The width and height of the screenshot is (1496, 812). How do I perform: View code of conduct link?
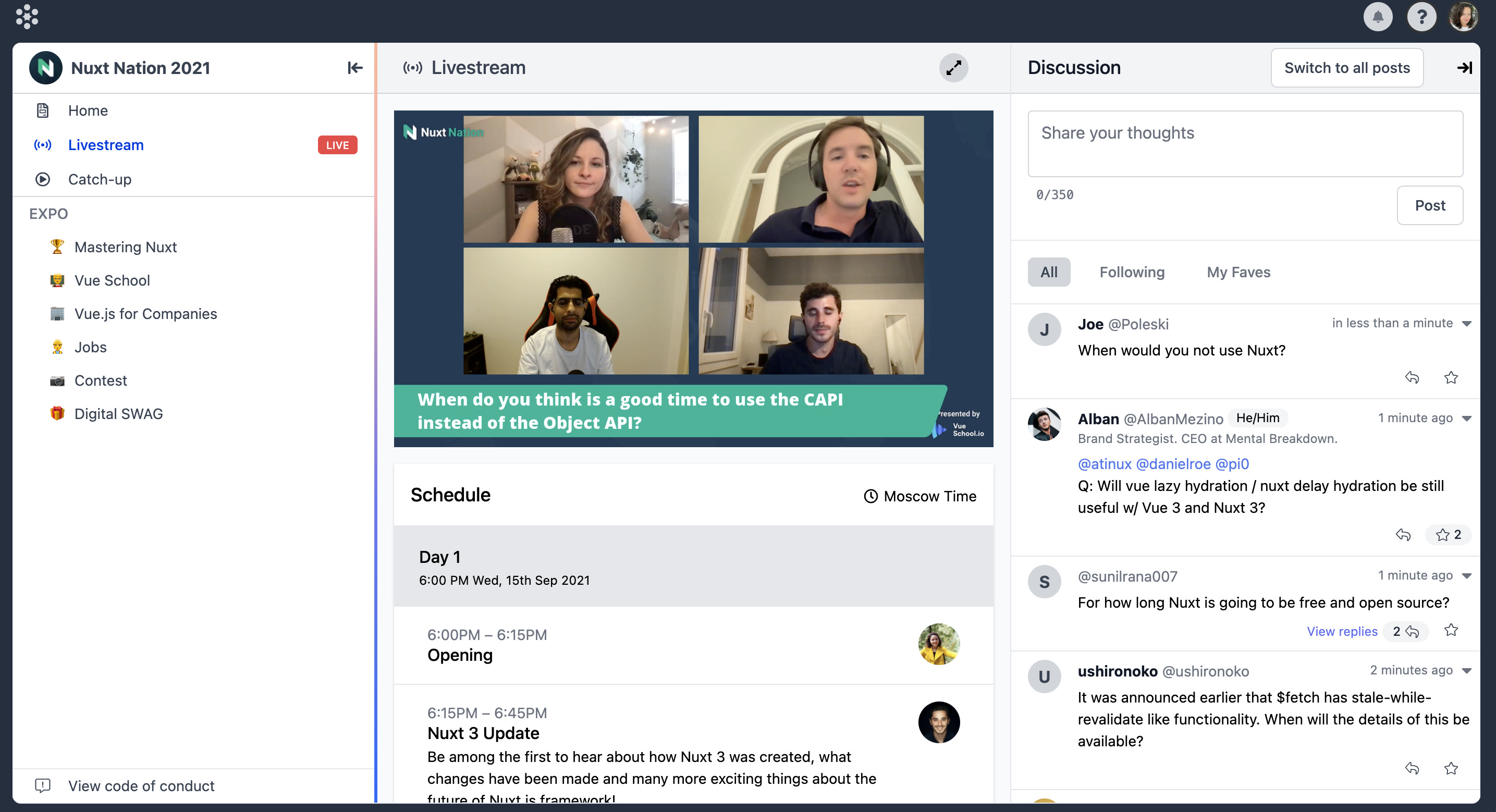click(x=141, y=785)
